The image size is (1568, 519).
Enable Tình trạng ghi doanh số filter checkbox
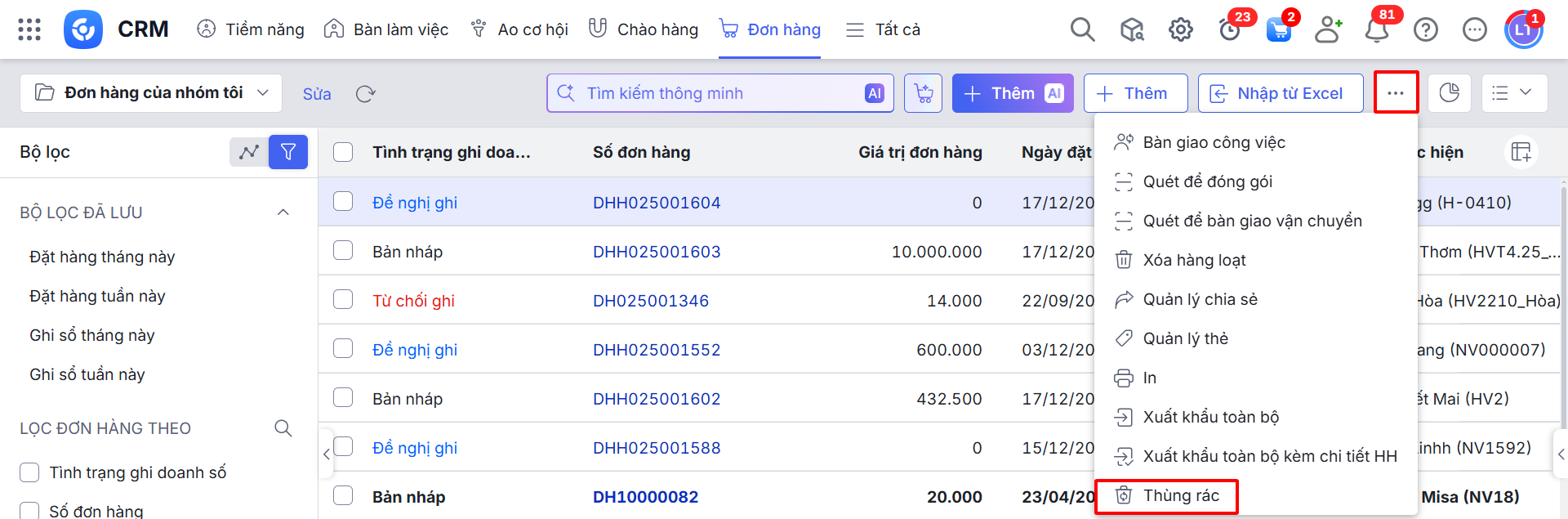(x=29, y=472)
